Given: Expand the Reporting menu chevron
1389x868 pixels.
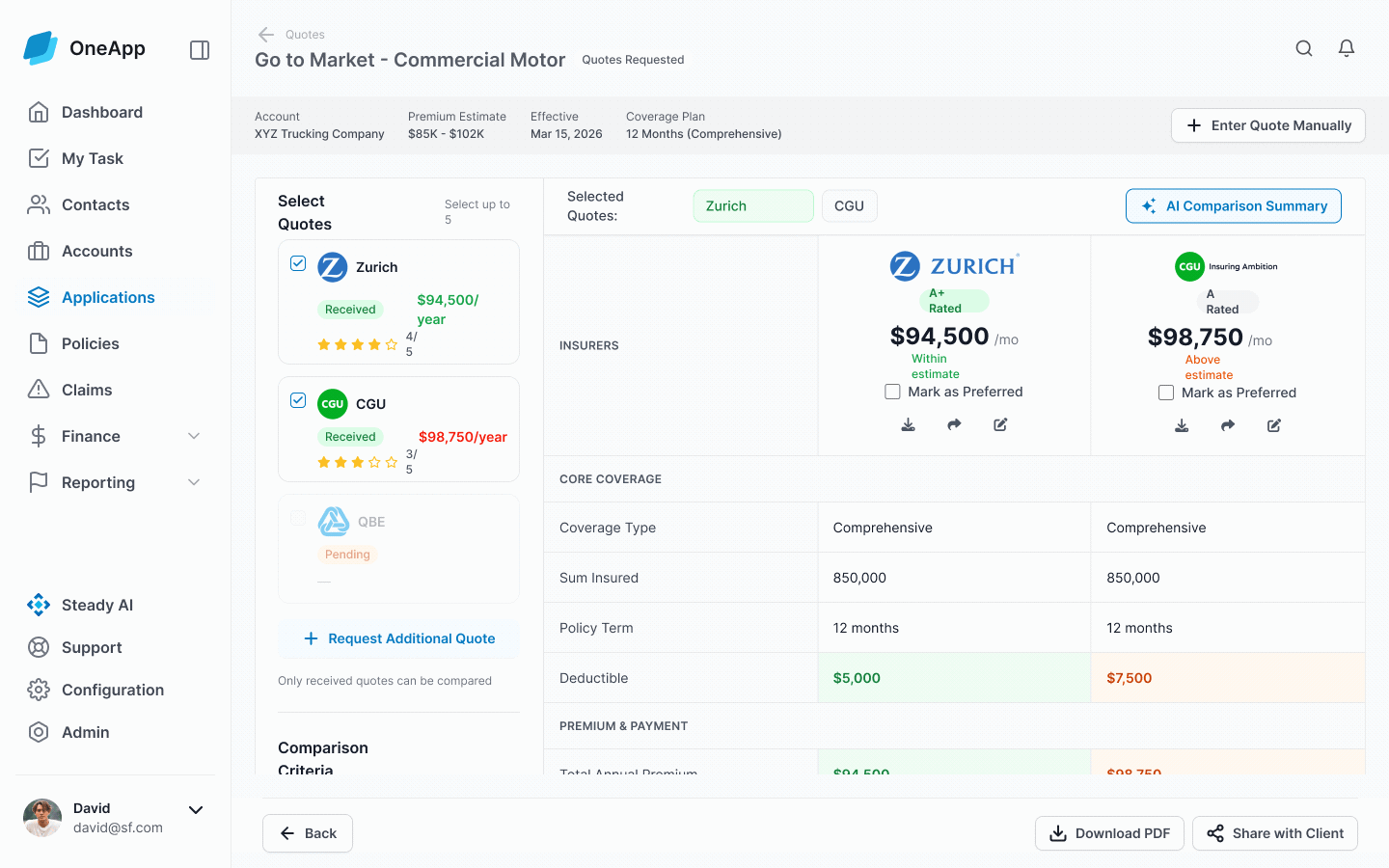Looking at the screenshot, I should point(194,482).
